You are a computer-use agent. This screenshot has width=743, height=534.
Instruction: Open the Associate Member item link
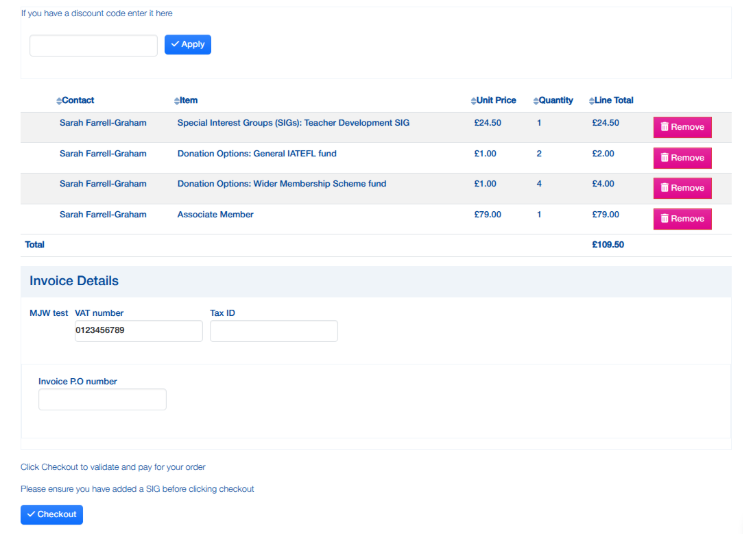pyautogui.click(x=215, y=214)
